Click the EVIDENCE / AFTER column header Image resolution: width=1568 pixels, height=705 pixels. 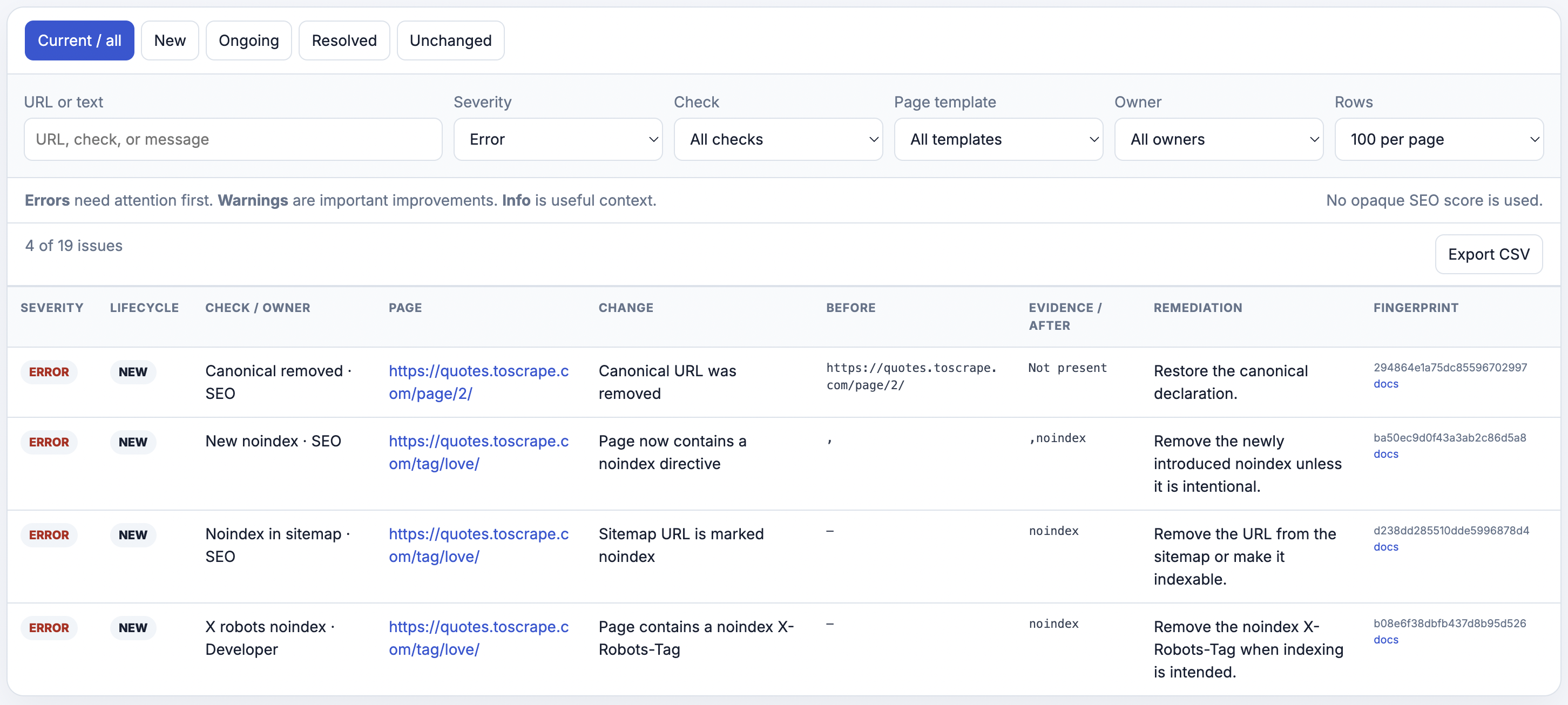click(x=1065, y=316)
